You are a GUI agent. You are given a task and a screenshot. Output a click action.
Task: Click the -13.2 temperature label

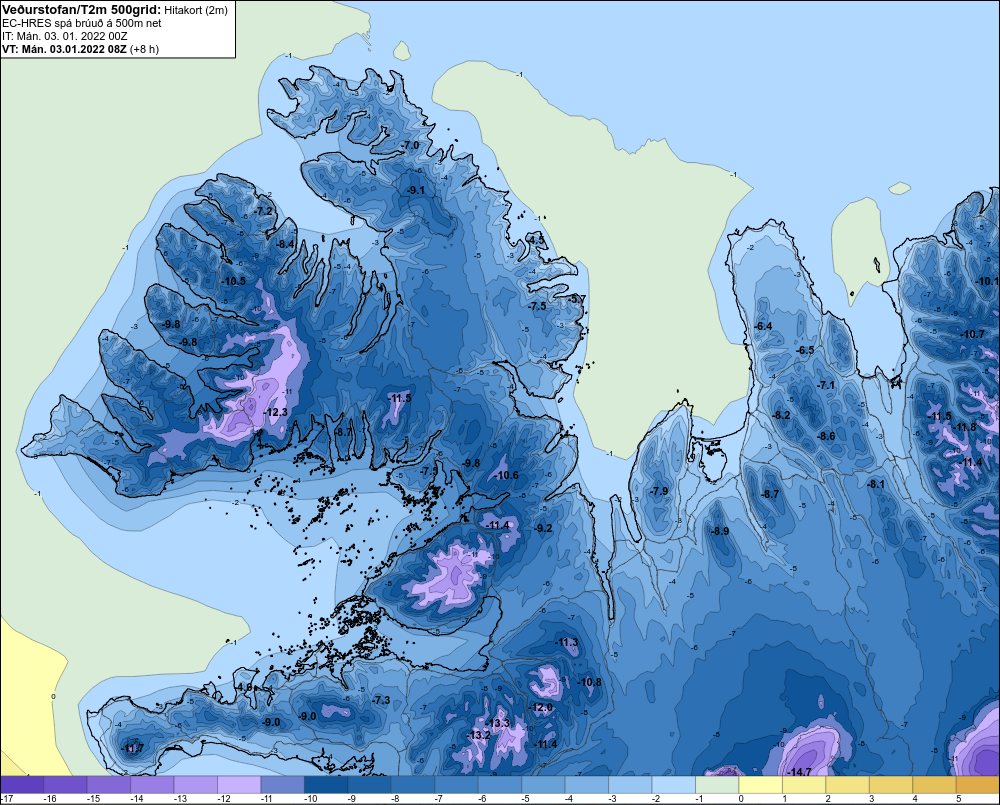coord(479,735)
